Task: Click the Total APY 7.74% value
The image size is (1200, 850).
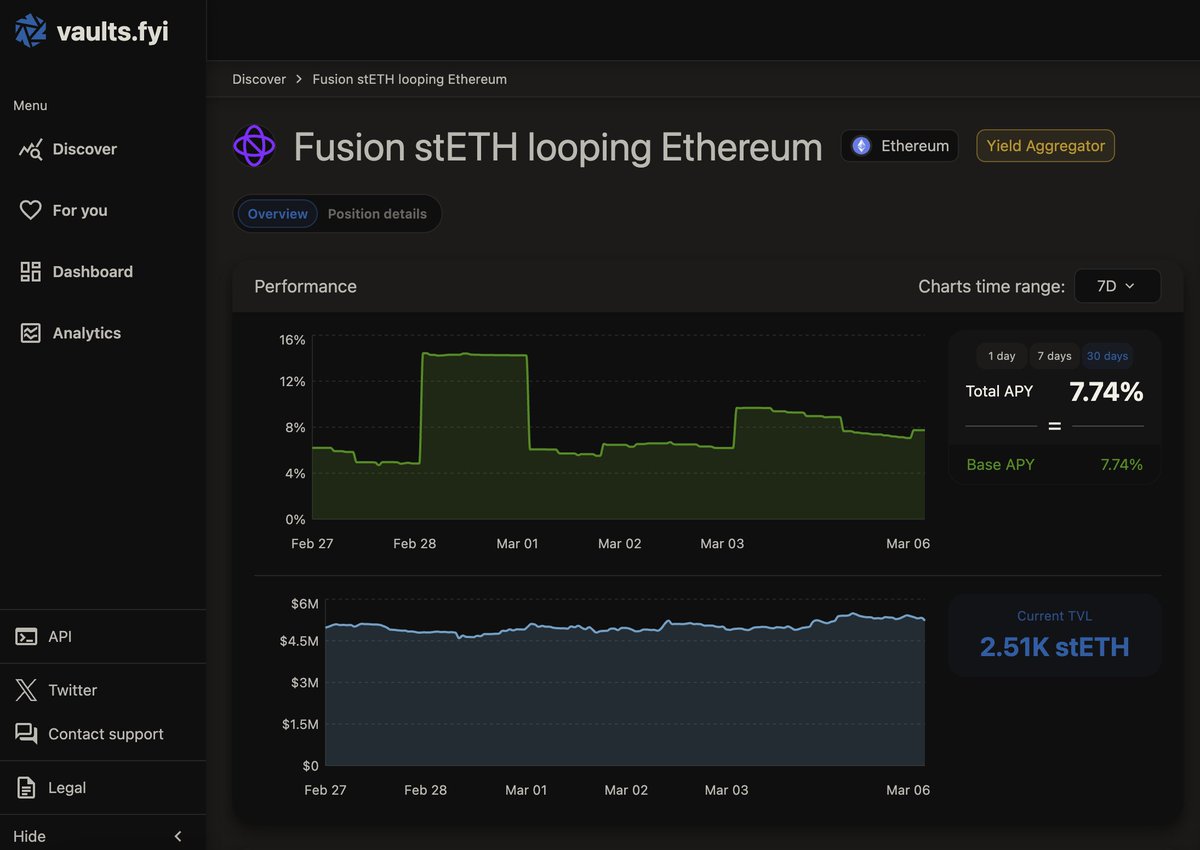Action: pos(1106,392)
